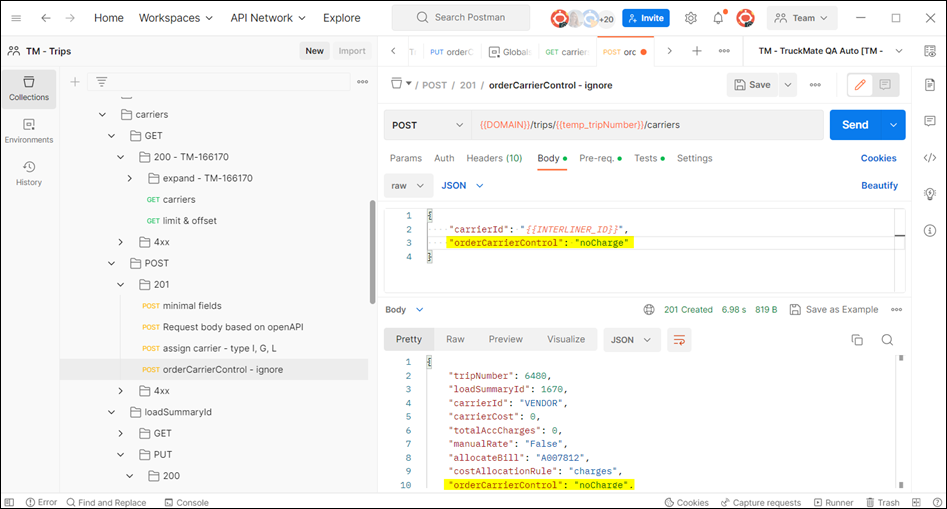
Task: Copy the response body with copy icon
Action: point(857,339)
